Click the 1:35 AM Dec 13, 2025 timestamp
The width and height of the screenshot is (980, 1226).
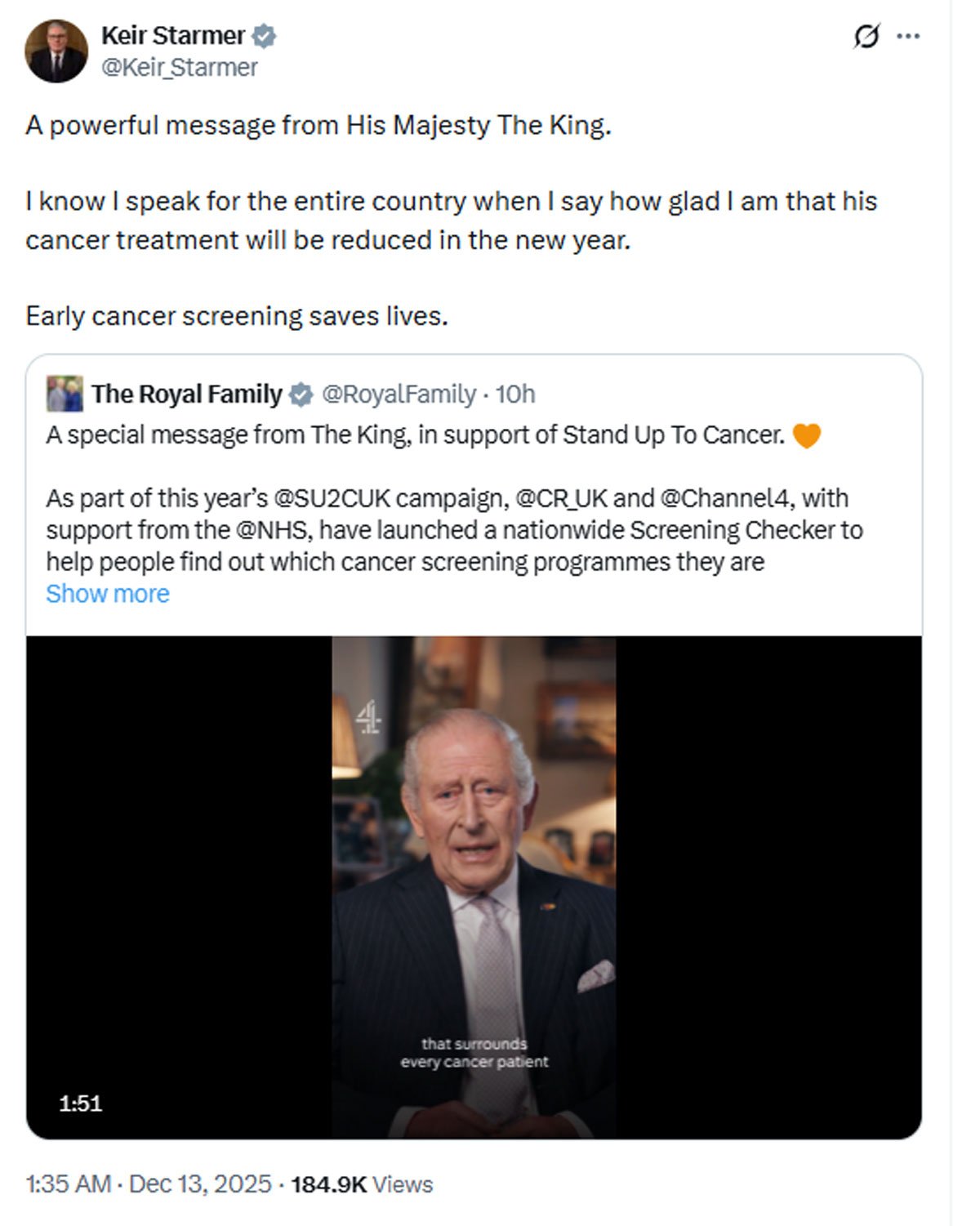point(149,1184)
